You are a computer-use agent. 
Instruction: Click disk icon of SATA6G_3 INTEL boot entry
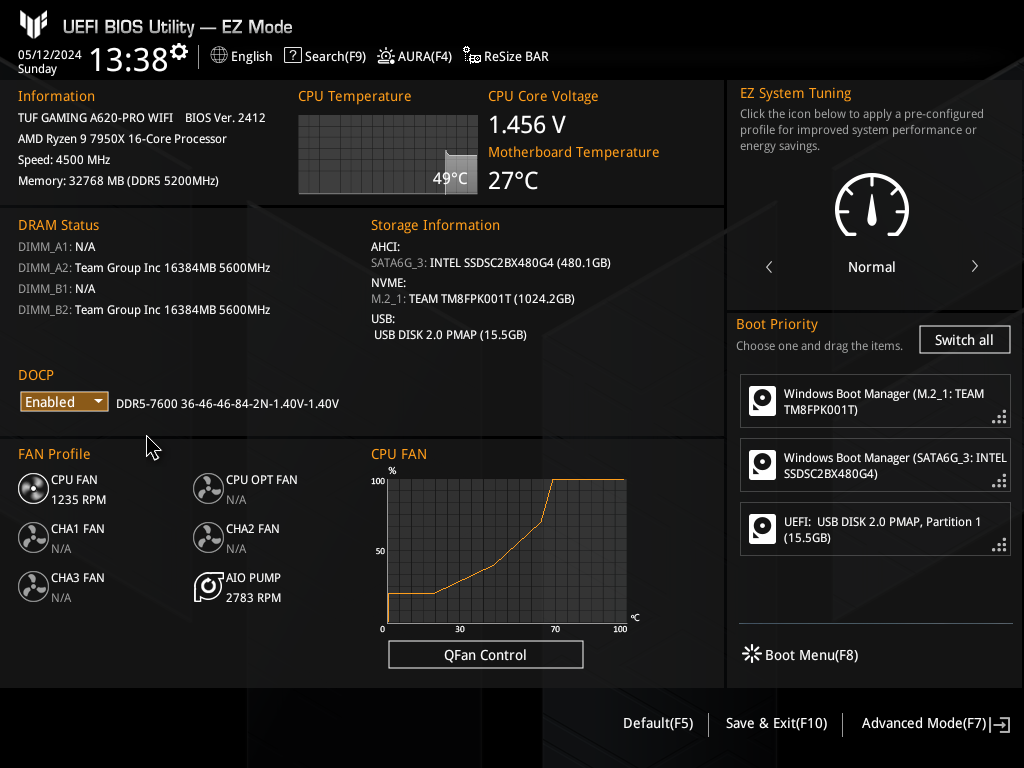(x=762, y=465)
